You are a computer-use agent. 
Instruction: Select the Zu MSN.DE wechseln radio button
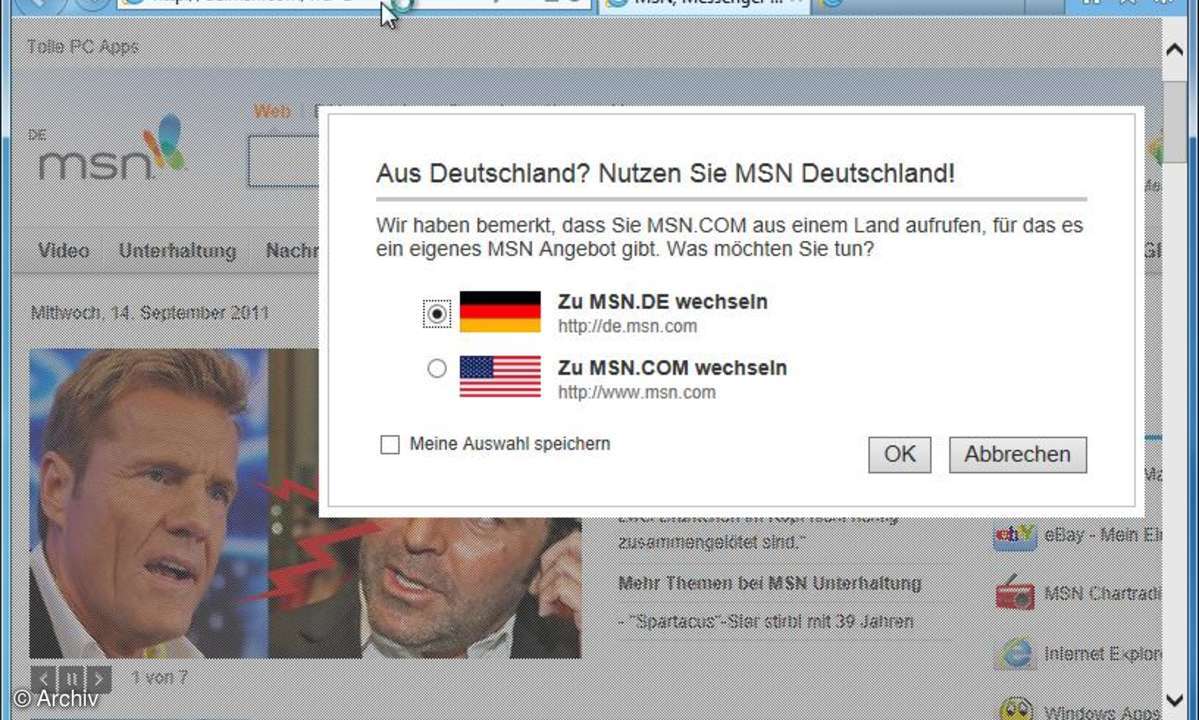[437, 313]
